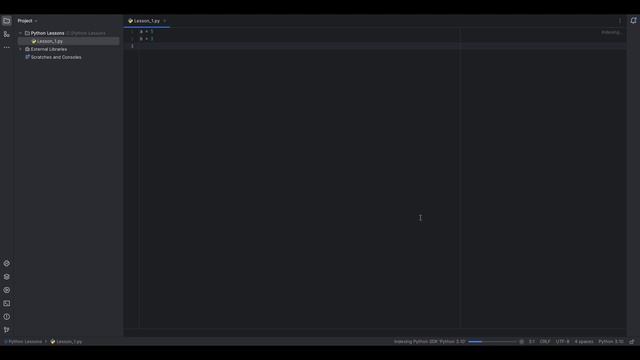
Task: Open the Project view dropdown
Action: tap(27, 21)
